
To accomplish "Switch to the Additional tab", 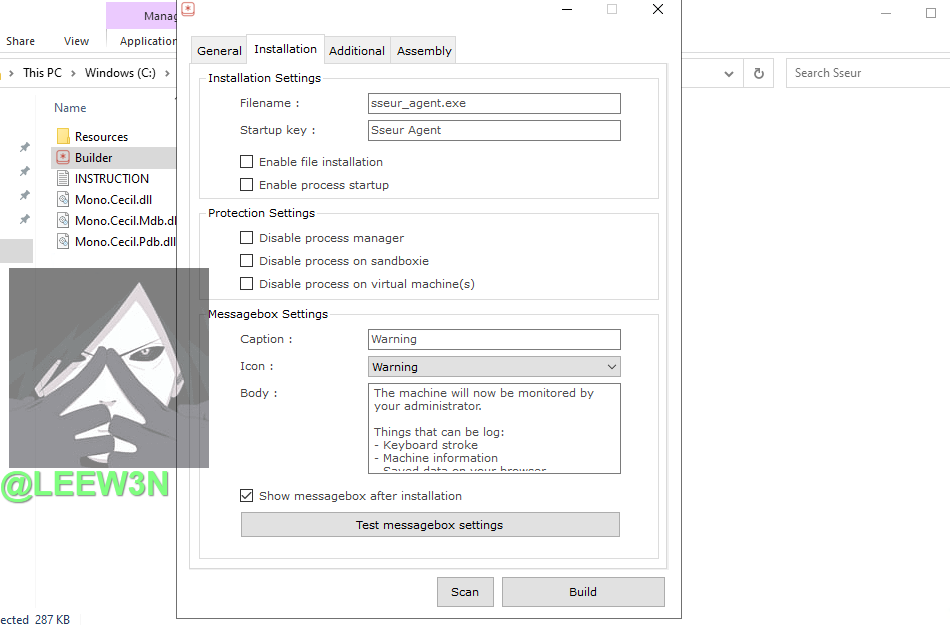I will [x=356, y=51].
